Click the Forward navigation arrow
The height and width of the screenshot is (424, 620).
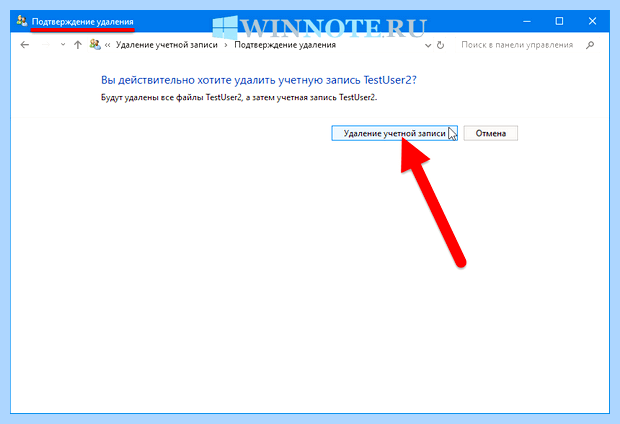tap(46, 45)
